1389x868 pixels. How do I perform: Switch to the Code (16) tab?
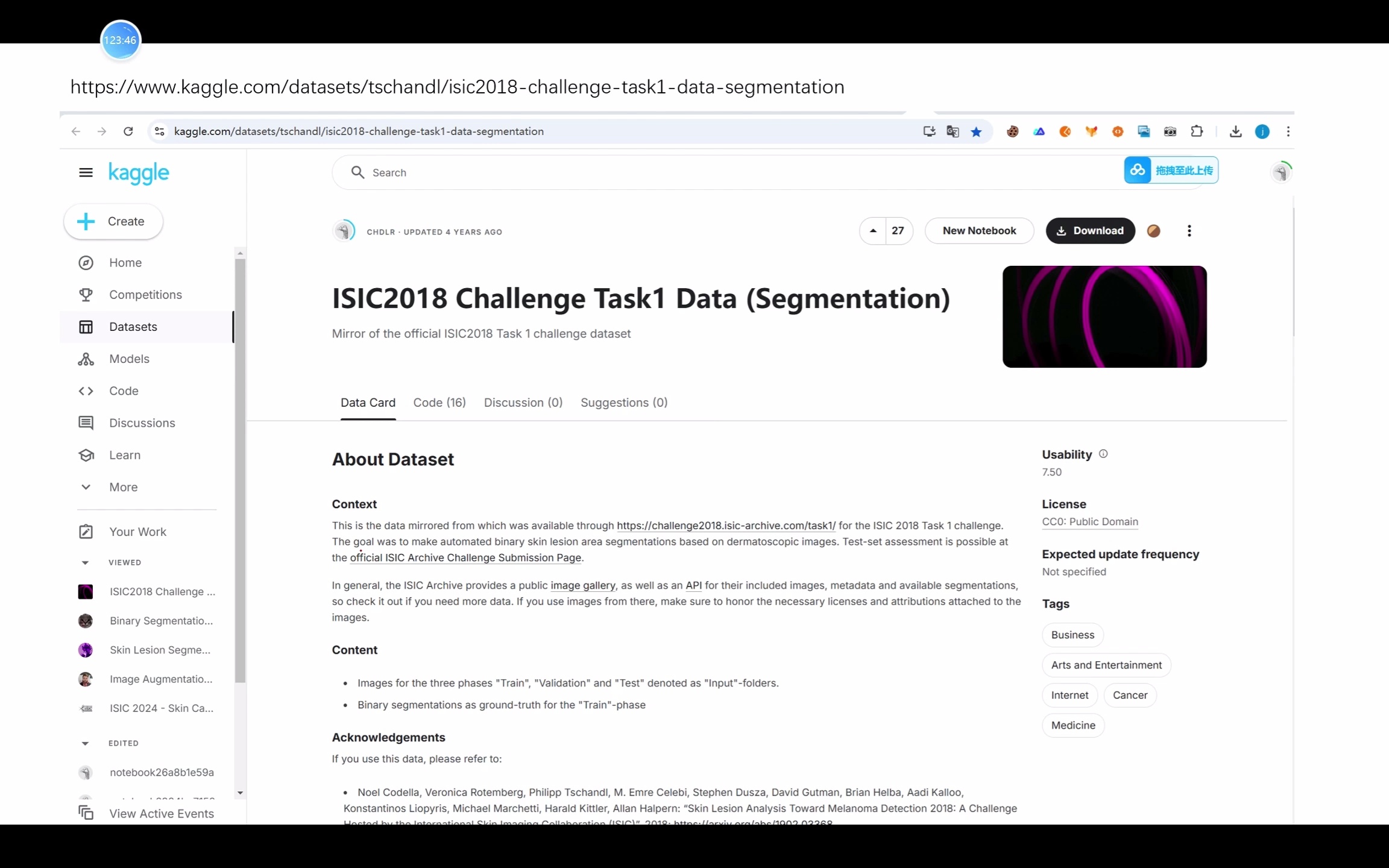click(x=439, y=403)
